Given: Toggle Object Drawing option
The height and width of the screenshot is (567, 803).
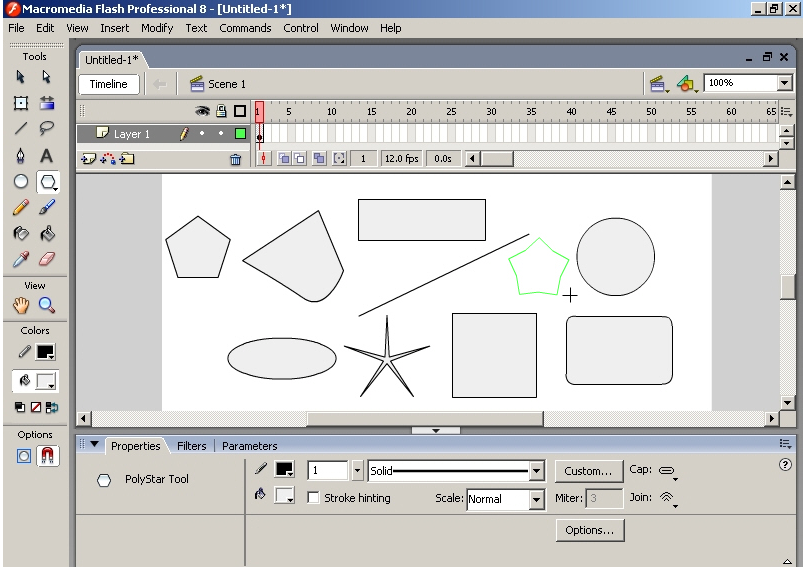Looking at the screenshot, I should pos(24,456).
